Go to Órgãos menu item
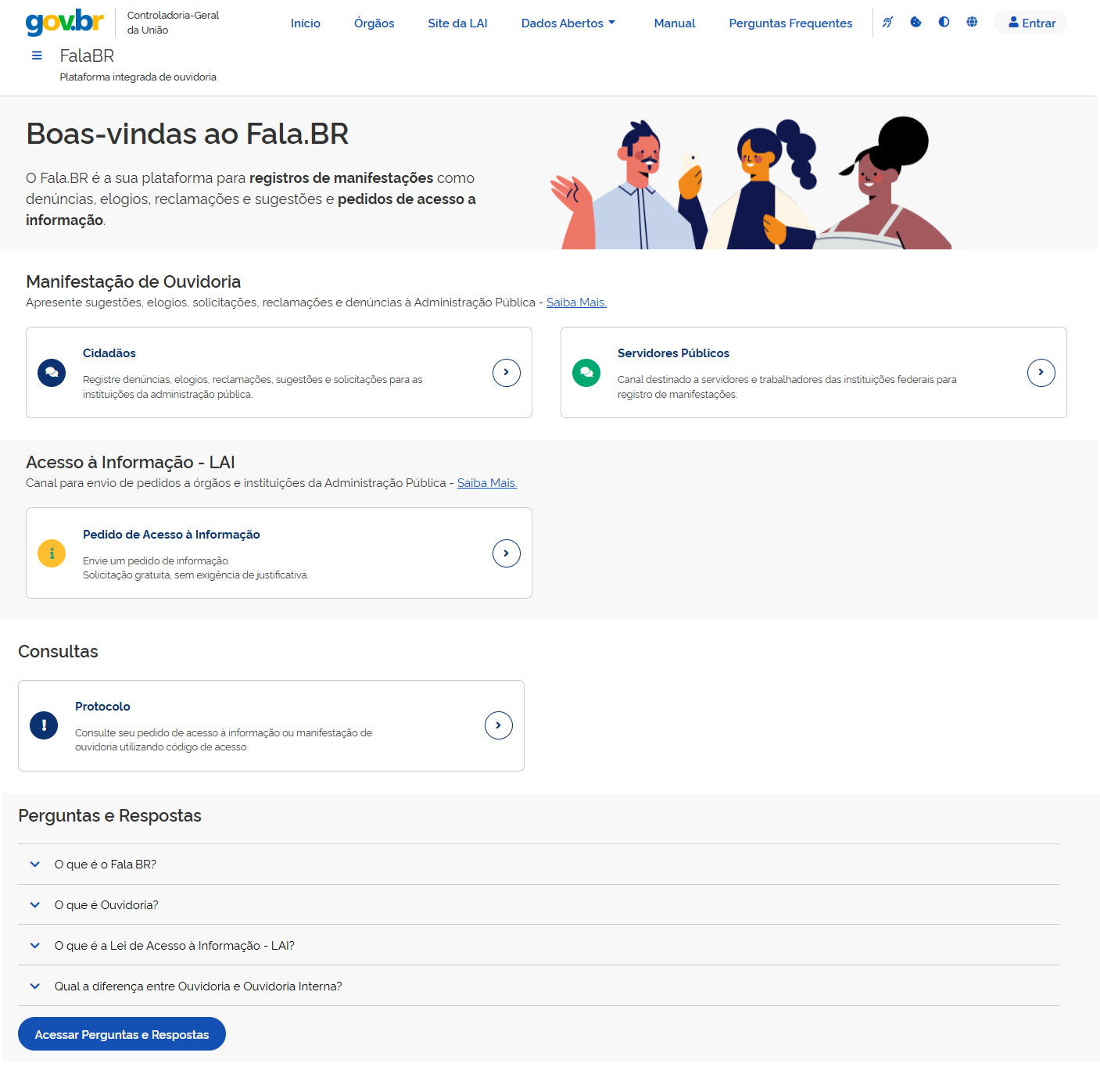 374,23
